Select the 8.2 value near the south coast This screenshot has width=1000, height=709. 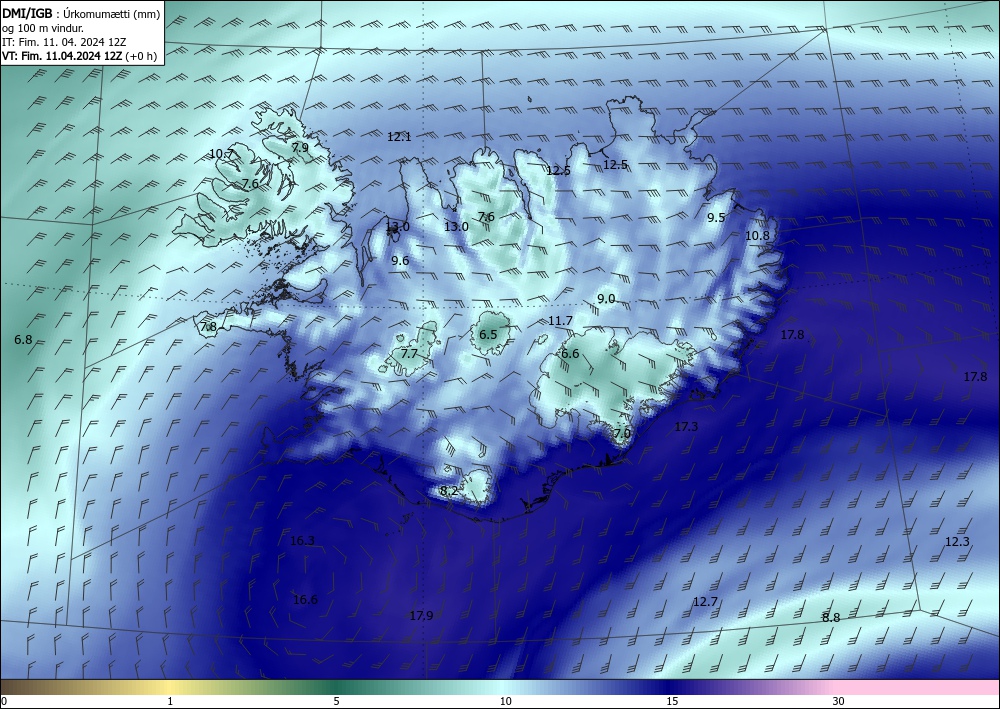point(450,491)
